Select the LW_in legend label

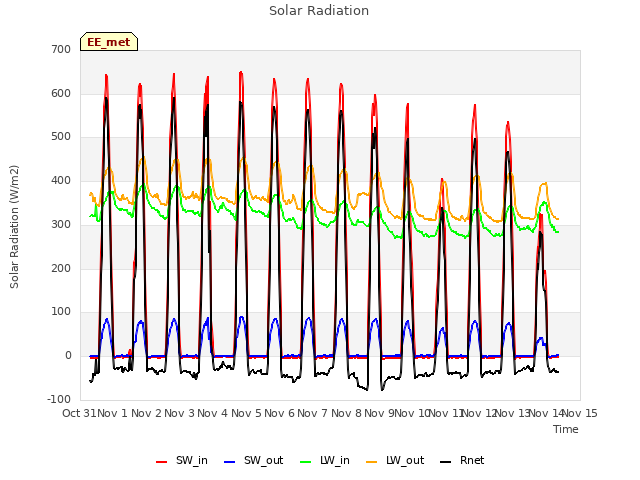coord(334,460)
